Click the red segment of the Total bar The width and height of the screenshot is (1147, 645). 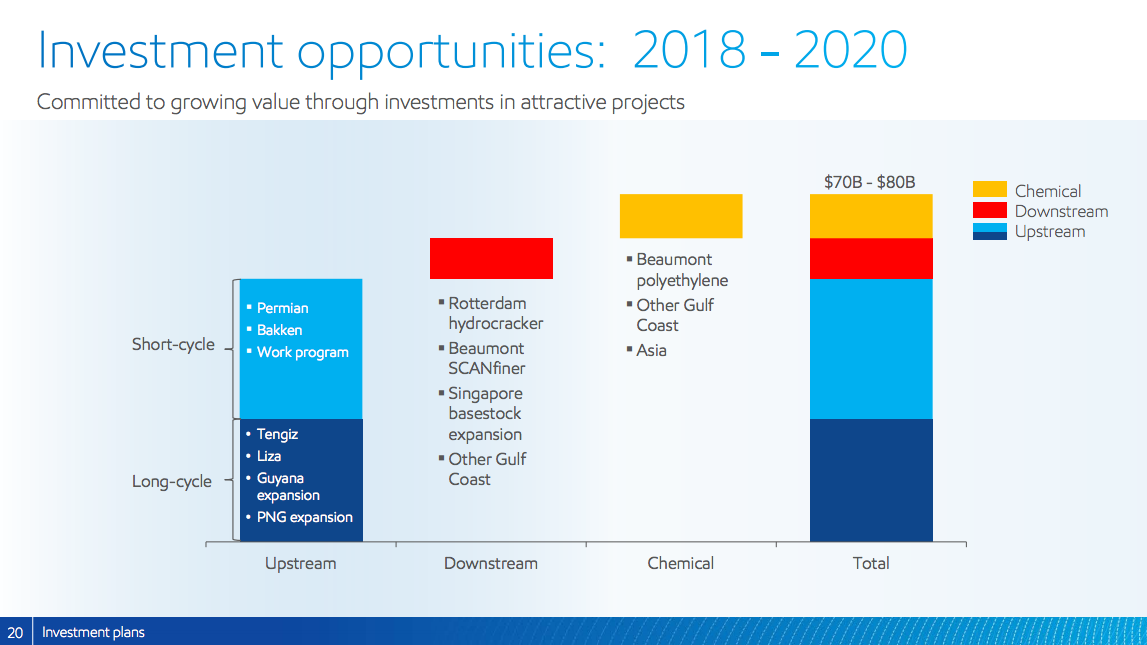[870, 258]
